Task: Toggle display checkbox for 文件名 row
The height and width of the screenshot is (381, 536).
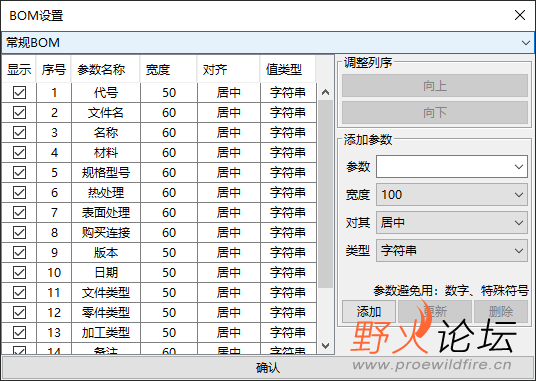Action: (19, 112)
